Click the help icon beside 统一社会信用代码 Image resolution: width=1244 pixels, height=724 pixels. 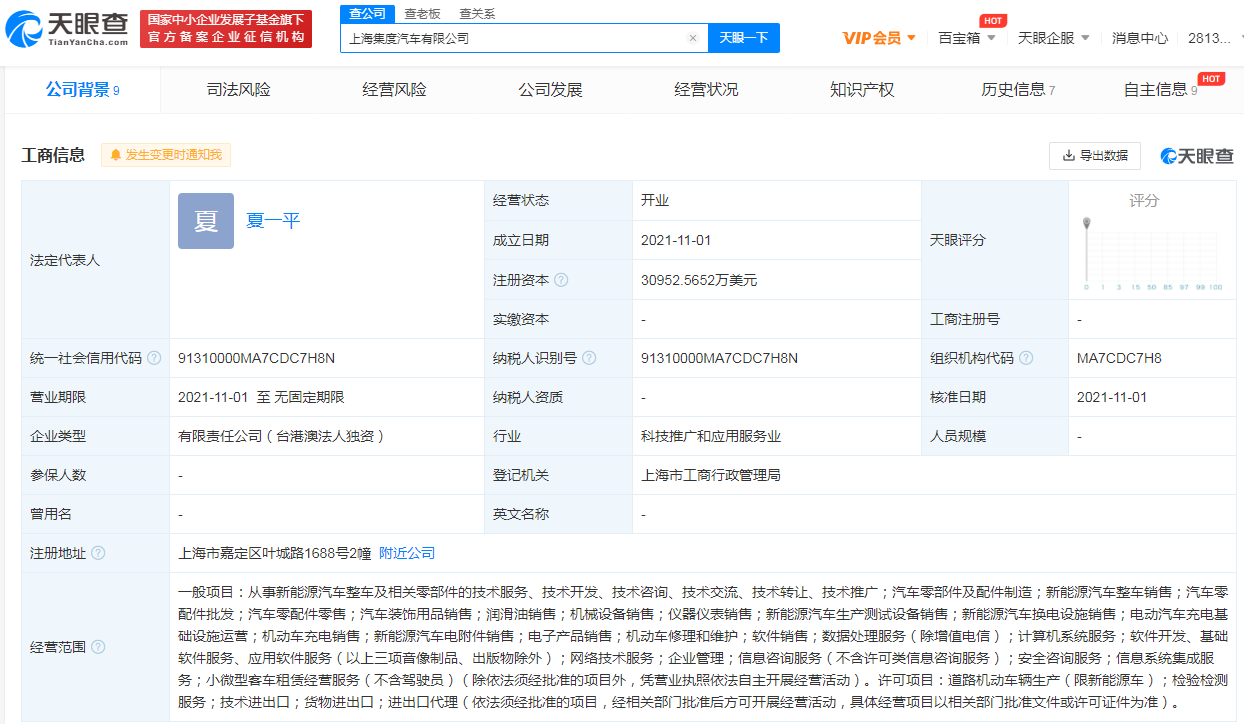(154, 358)
